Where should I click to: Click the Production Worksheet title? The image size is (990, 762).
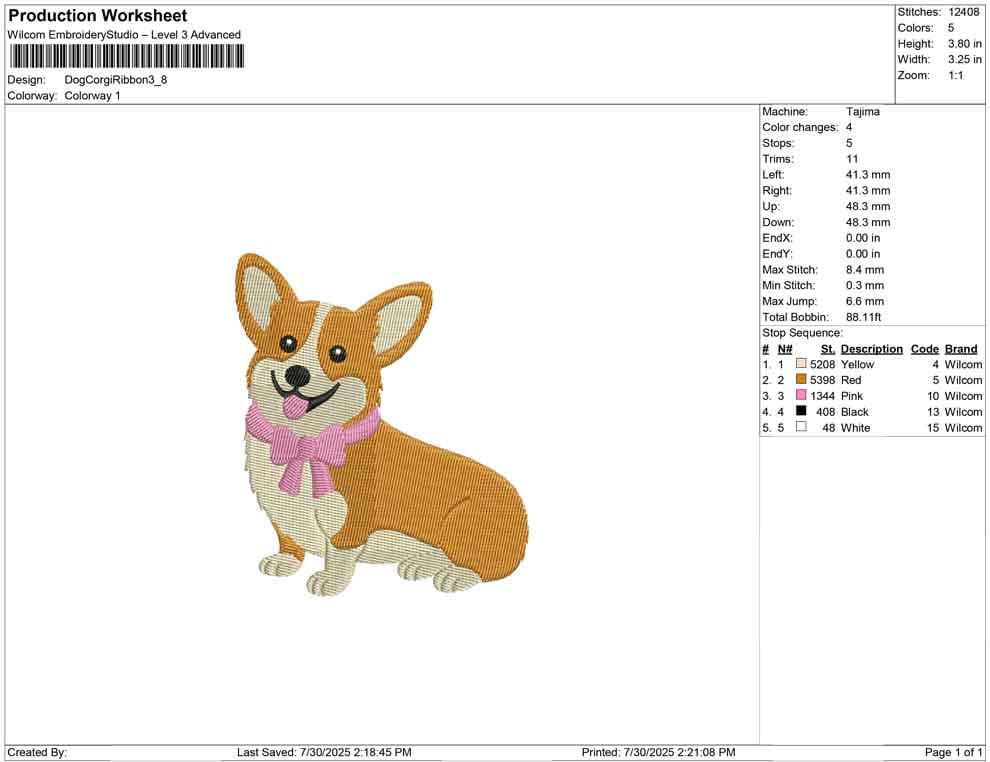point(96,16)
